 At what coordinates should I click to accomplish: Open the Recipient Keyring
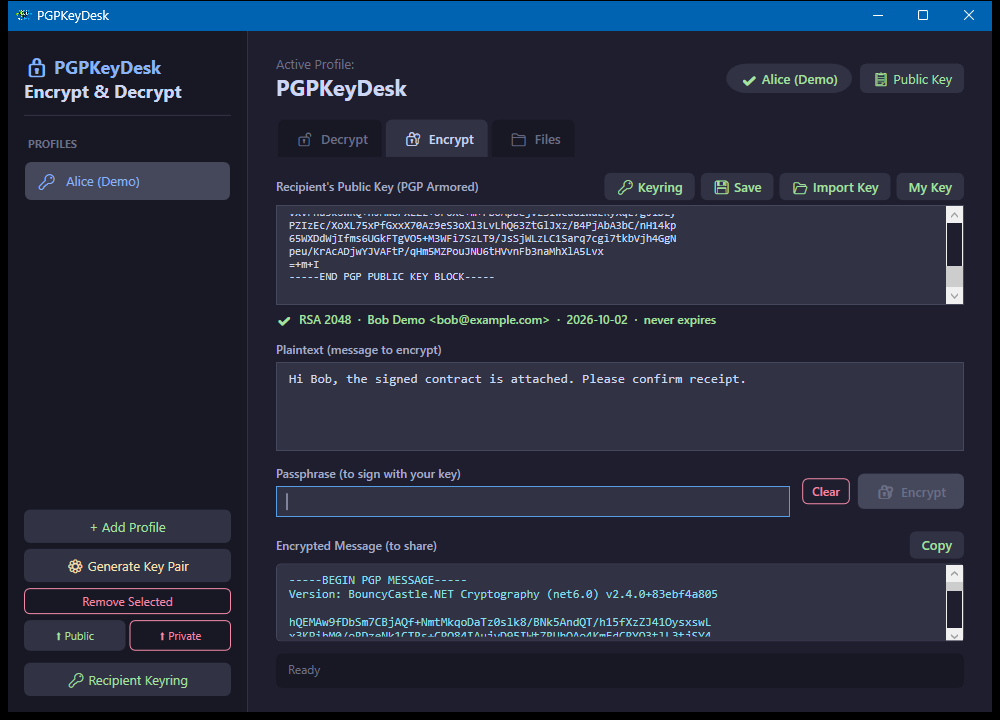pos(128,680)
